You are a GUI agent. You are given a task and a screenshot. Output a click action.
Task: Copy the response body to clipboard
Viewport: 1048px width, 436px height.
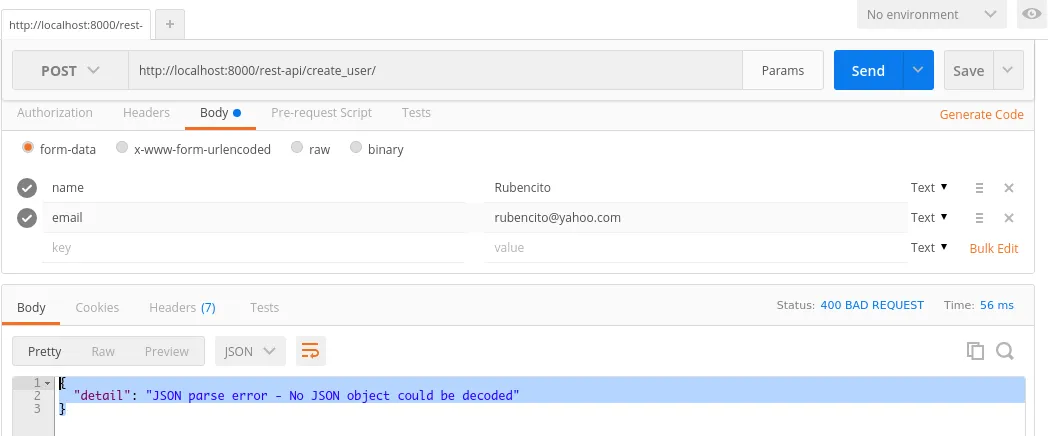975,351
